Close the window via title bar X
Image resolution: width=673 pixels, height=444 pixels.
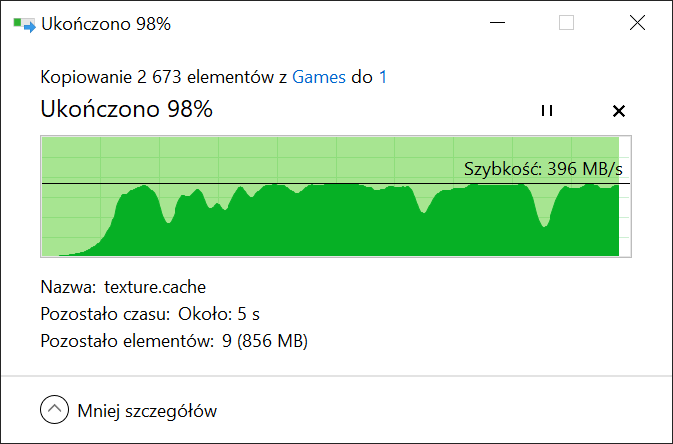tap(637, 23)
